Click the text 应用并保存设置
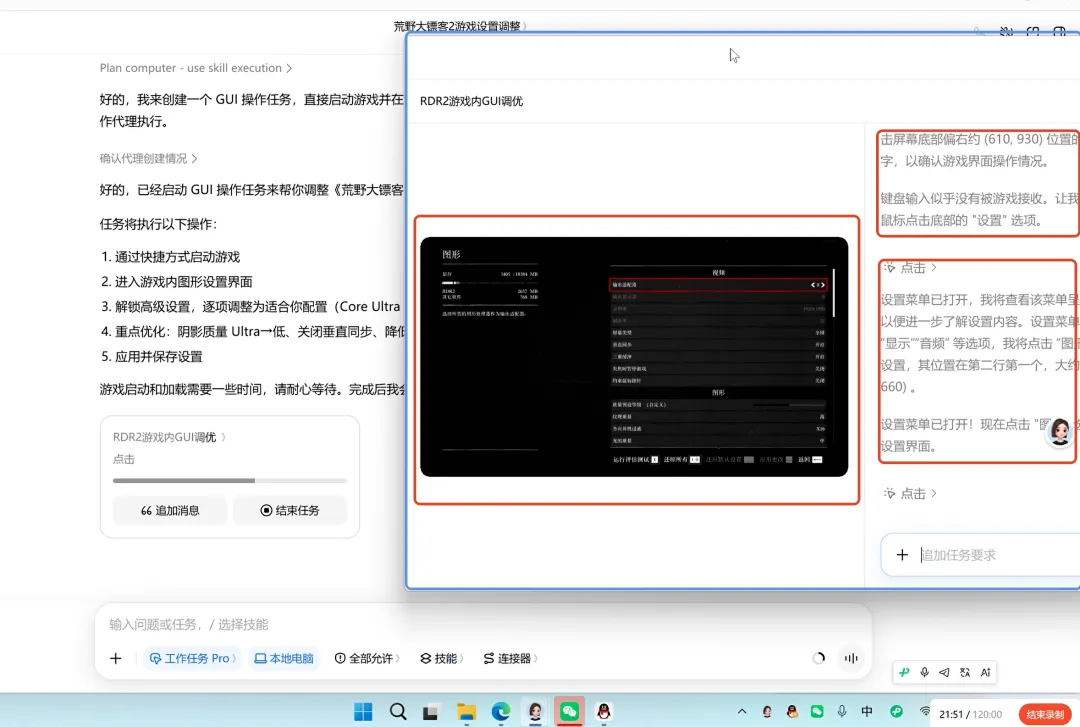 158,356
